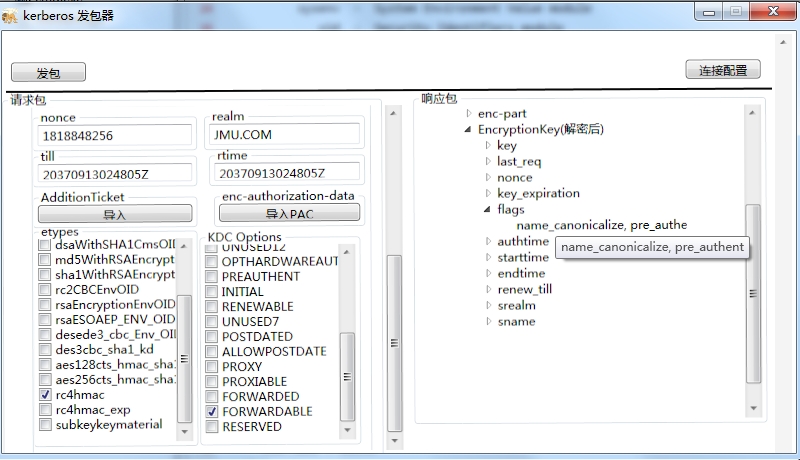Click the till date input field
This screenshot has height=460, width=800.
pyautogui.click(x=115, y=173)
